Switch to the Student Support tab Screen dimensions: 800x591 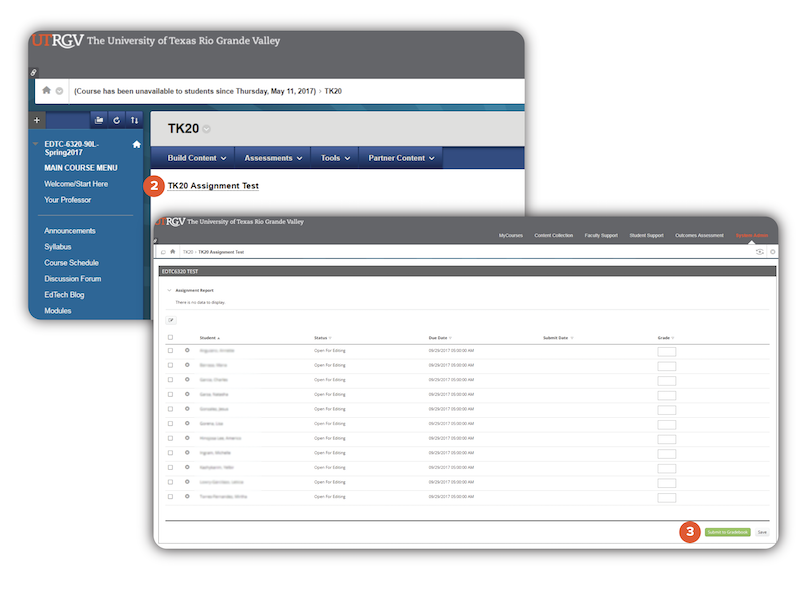646,235
